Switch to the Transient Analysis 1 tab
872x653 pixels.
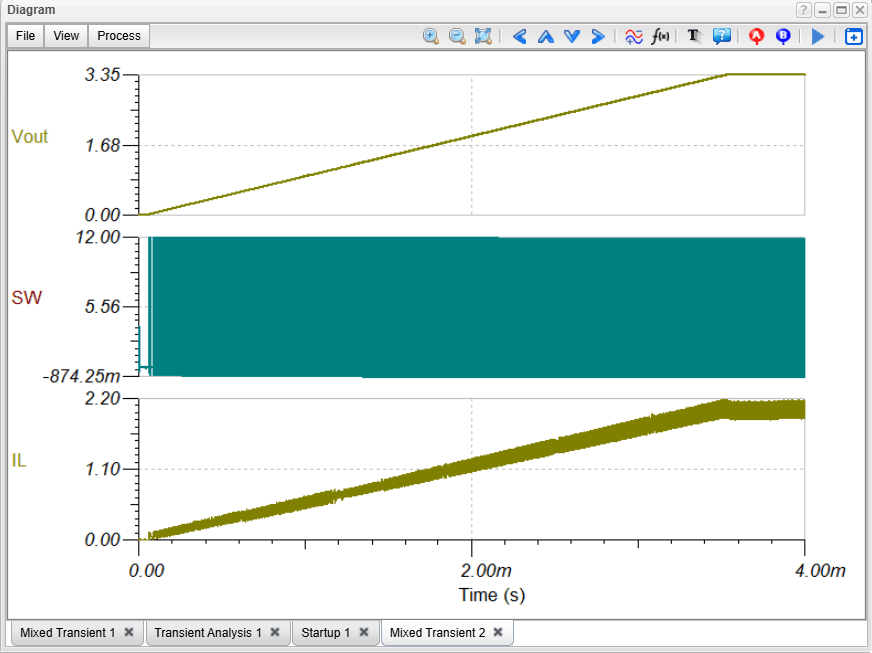207,633
